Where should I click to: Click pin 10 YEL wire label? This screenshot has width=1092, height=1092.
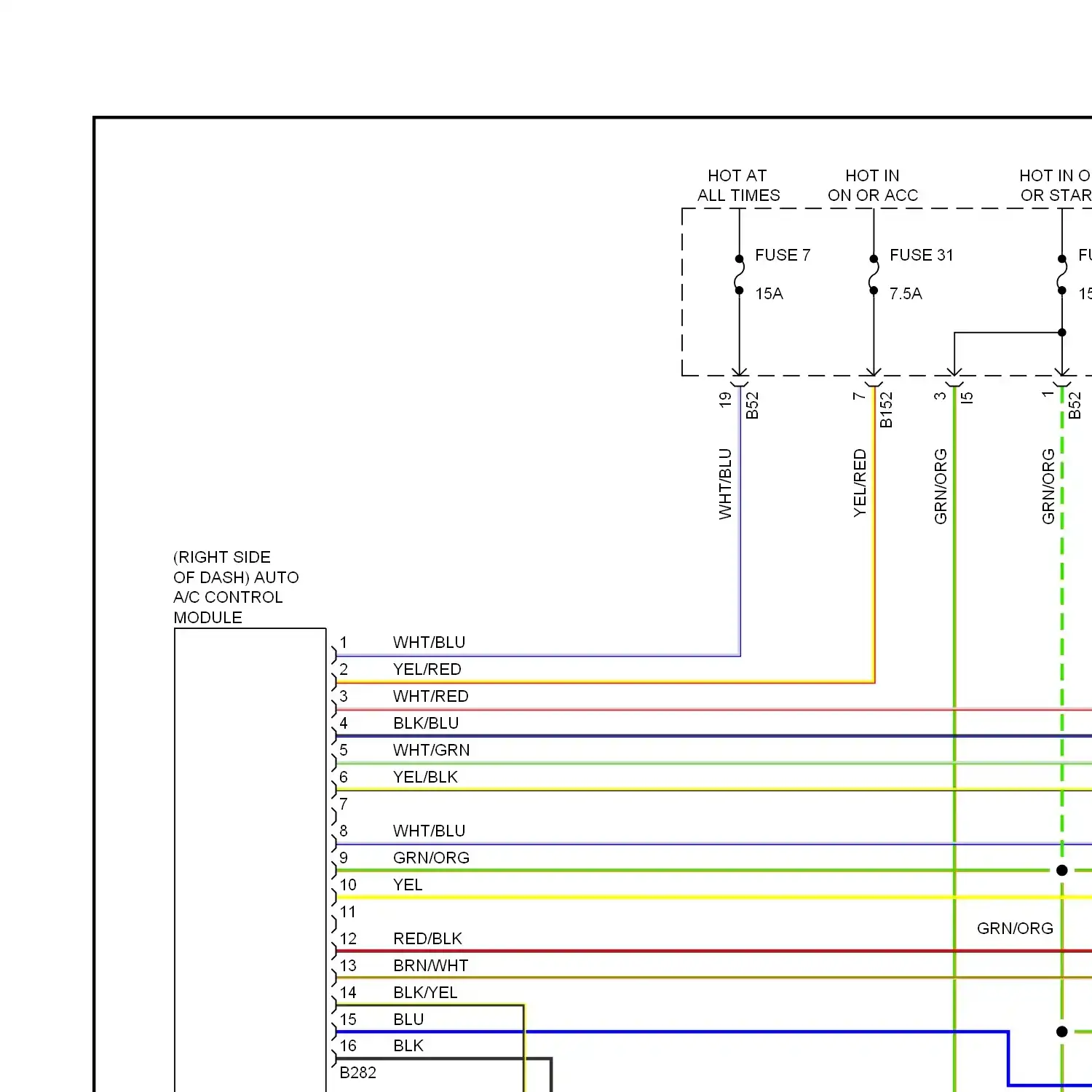point(408,885)
